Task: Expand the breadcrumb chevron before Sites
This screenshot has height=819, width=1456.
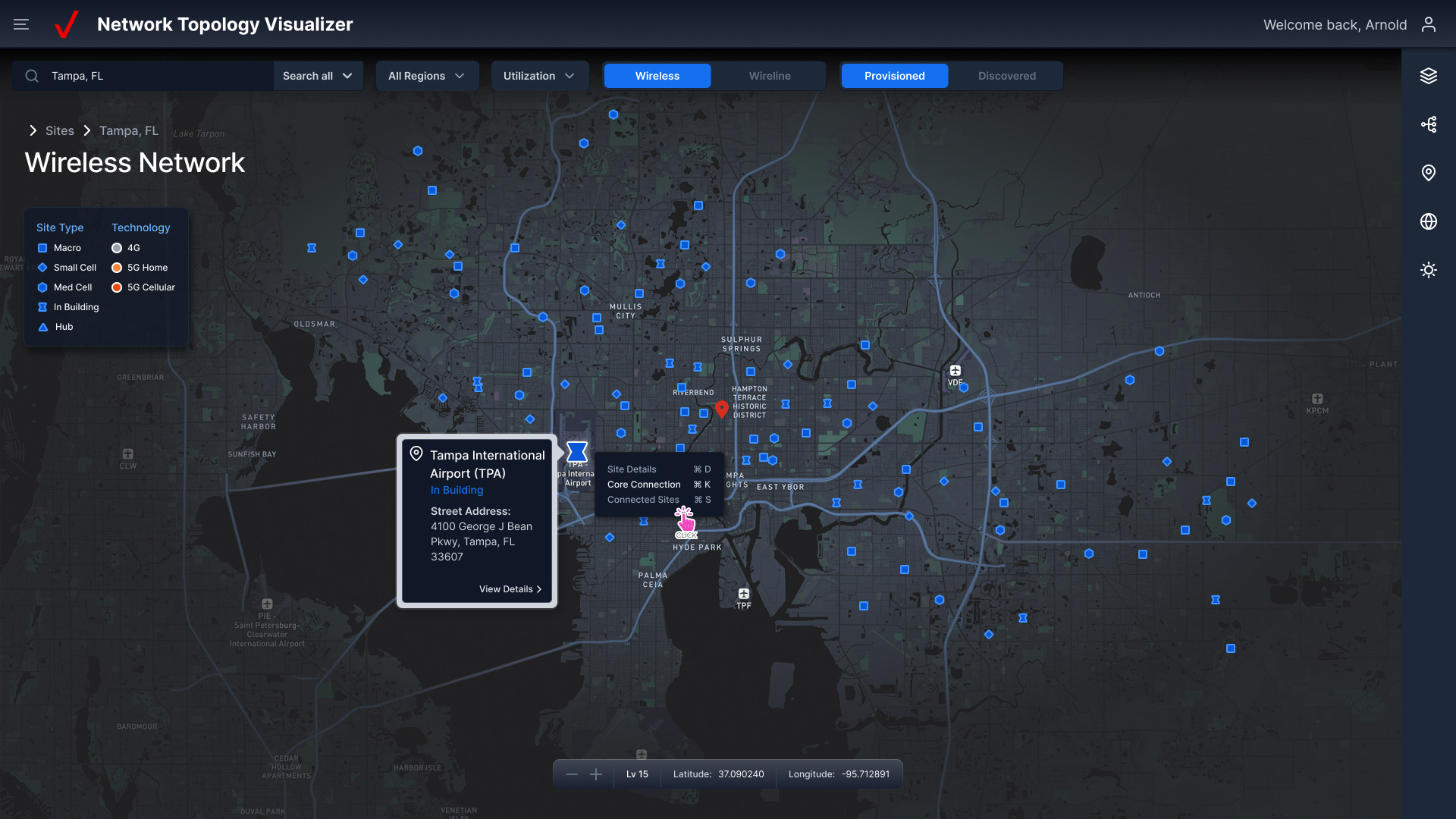Action: tap(33, 130)
